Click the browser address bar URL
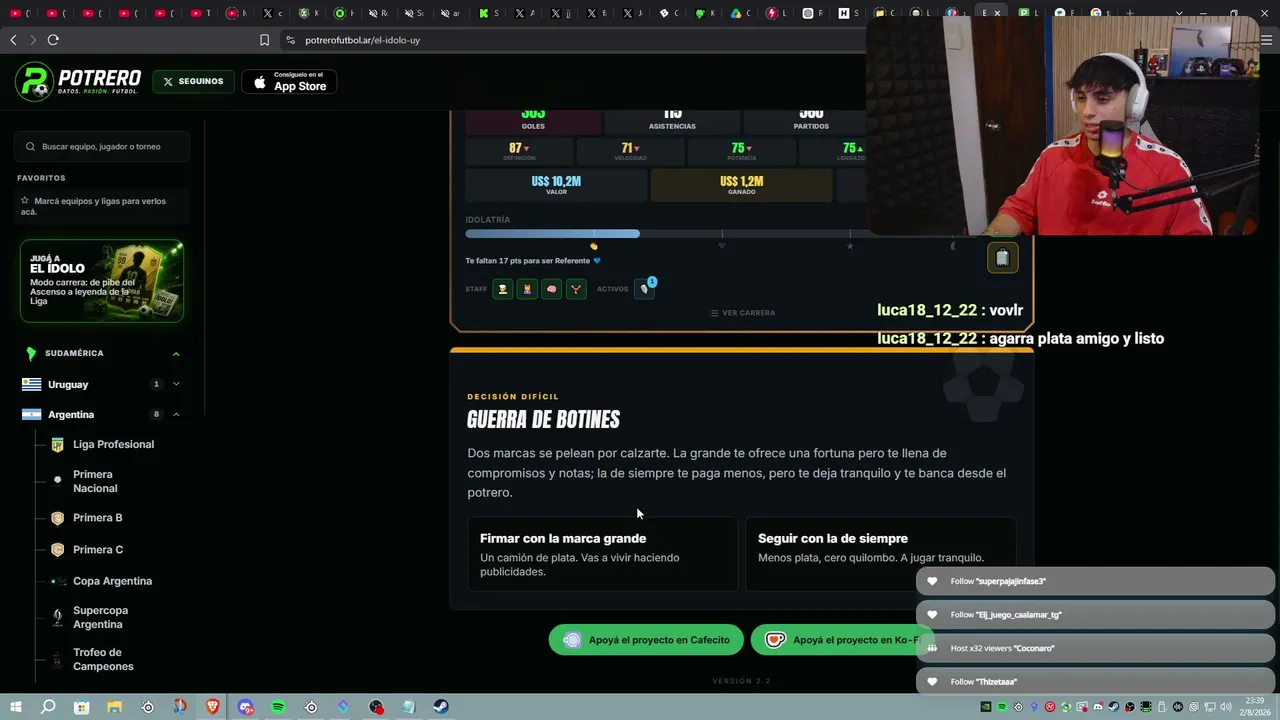This screenshot has width=1280, height=720. tap(362, 40)
